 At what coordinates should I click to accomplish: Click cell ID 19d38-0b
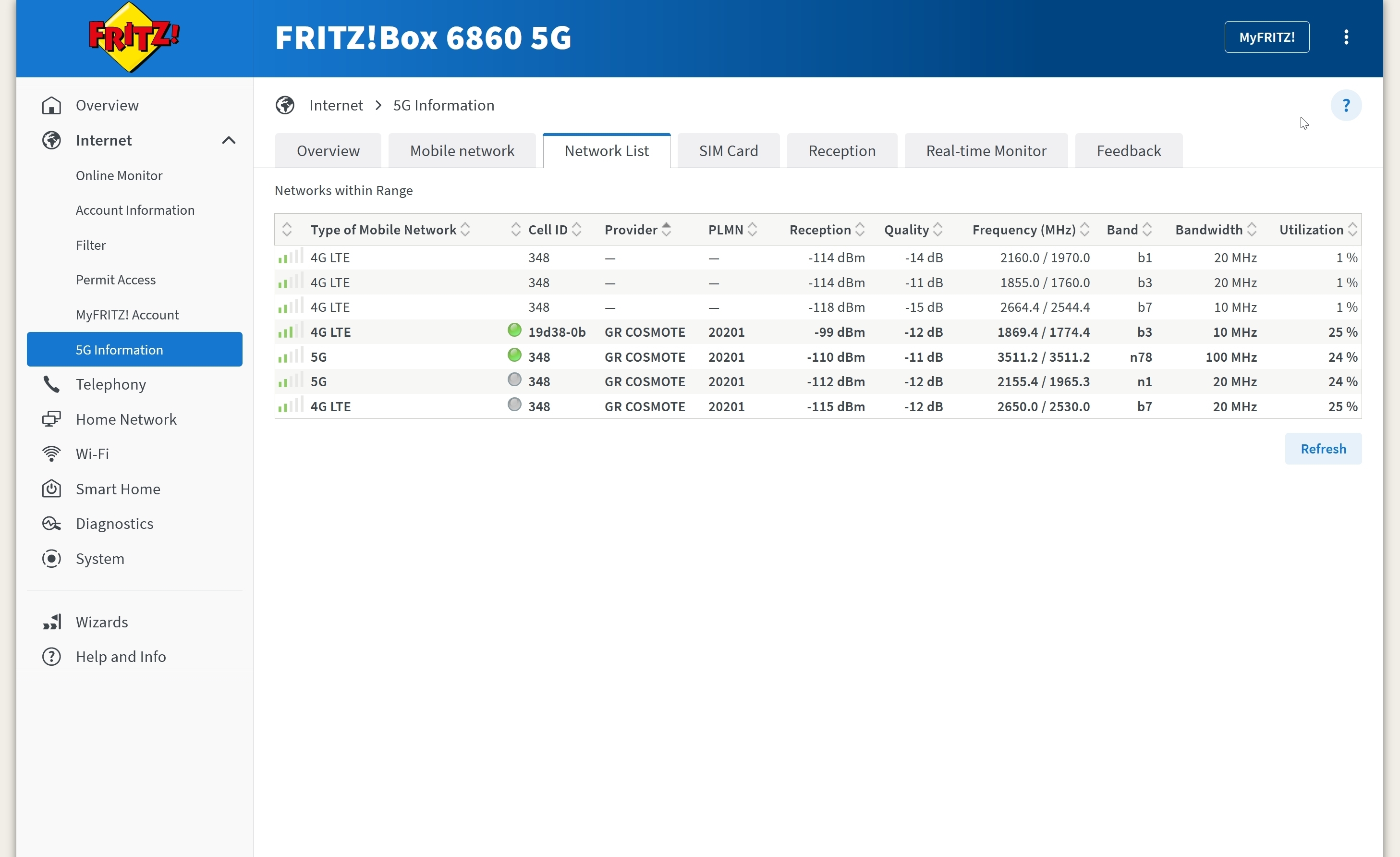557,332
